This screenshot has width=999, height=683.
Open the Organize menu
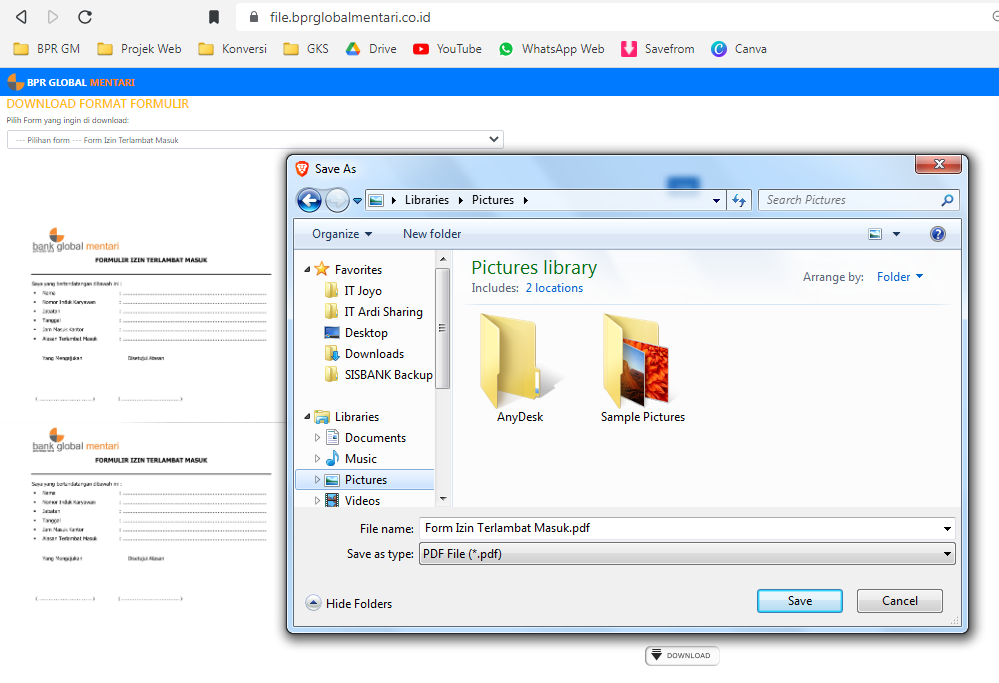pyautogui.click(x=341, y=234)
